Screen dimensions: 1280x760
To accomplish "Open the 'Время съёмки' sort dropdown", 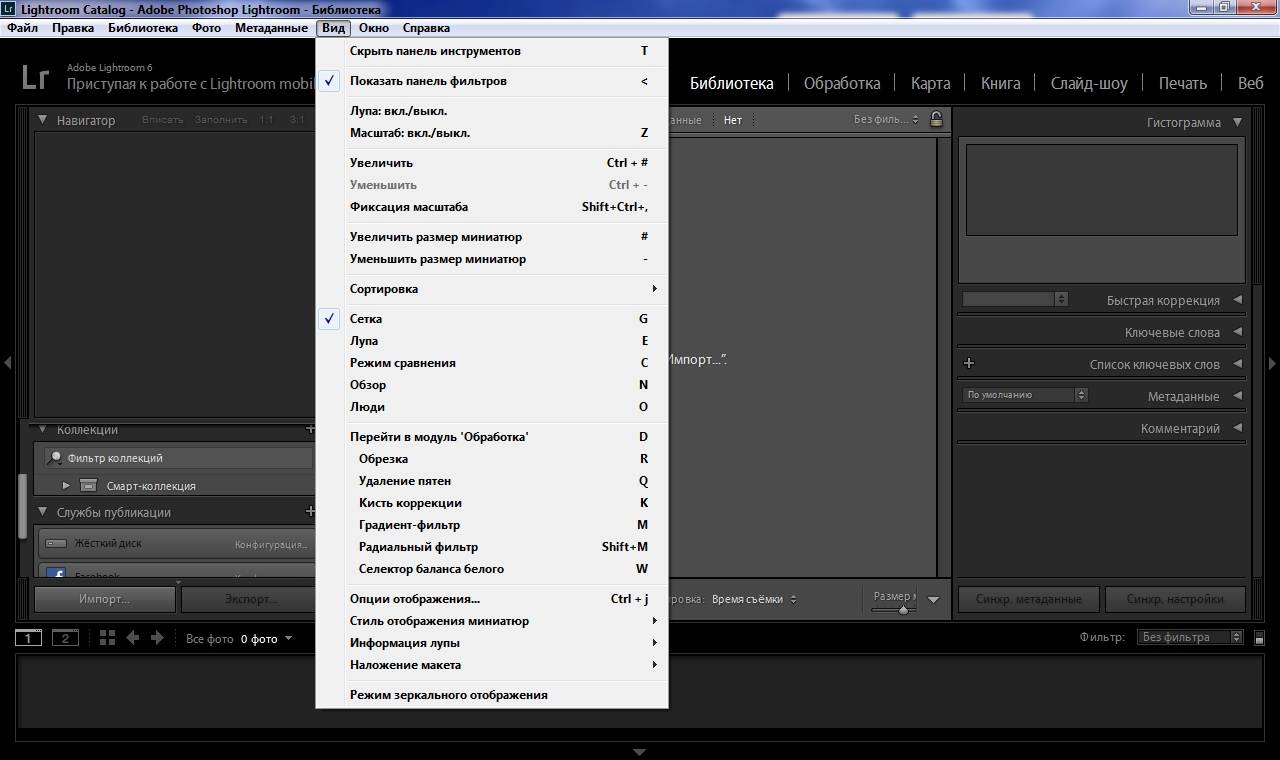I will click(x=754, y=599).
